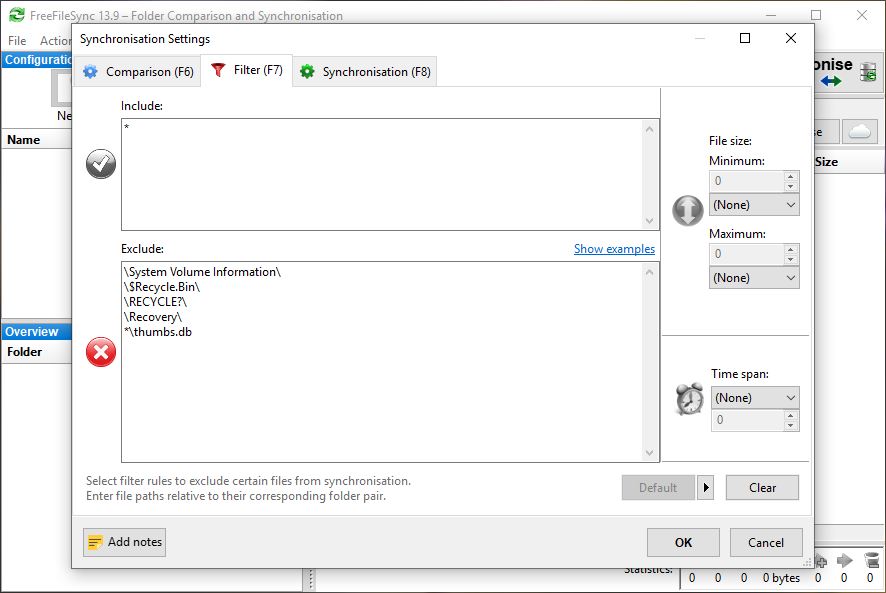886x593 pixels.
Task: Decrease the Maximum file size stepper
Action: click(791, 259)
